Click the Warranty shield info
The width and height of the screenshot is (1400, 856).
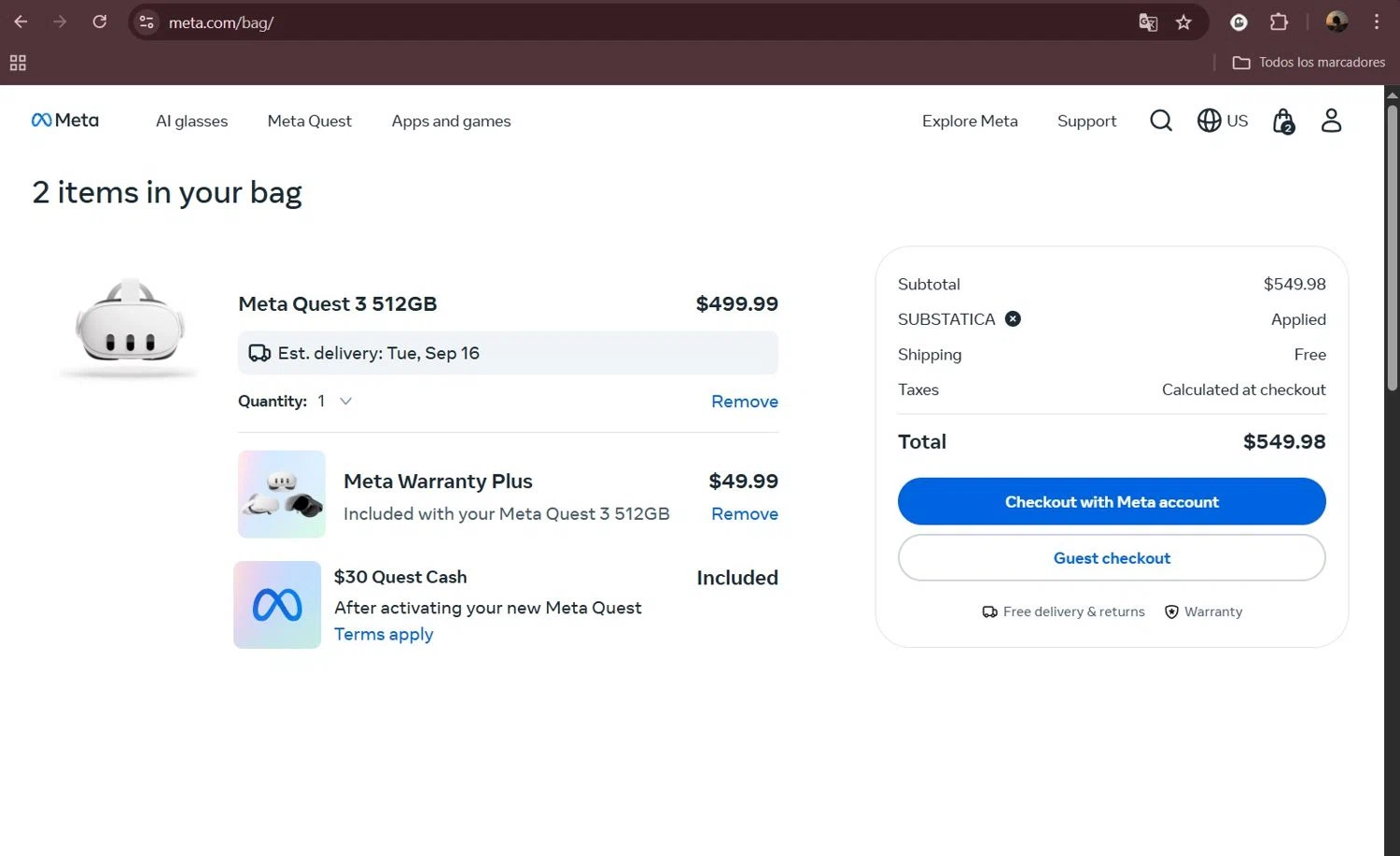pyautogui.click(x=1203, y=612)
